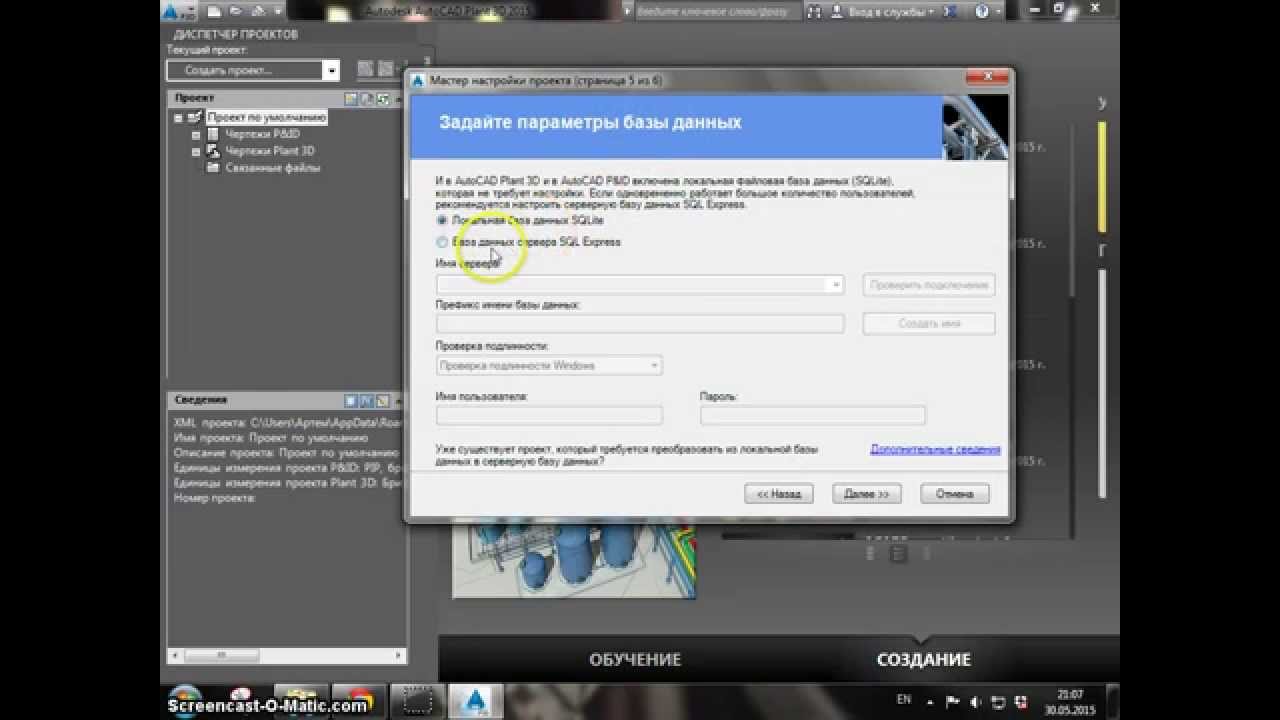Open the 'Имя сервера' combo box

[640, 285]
